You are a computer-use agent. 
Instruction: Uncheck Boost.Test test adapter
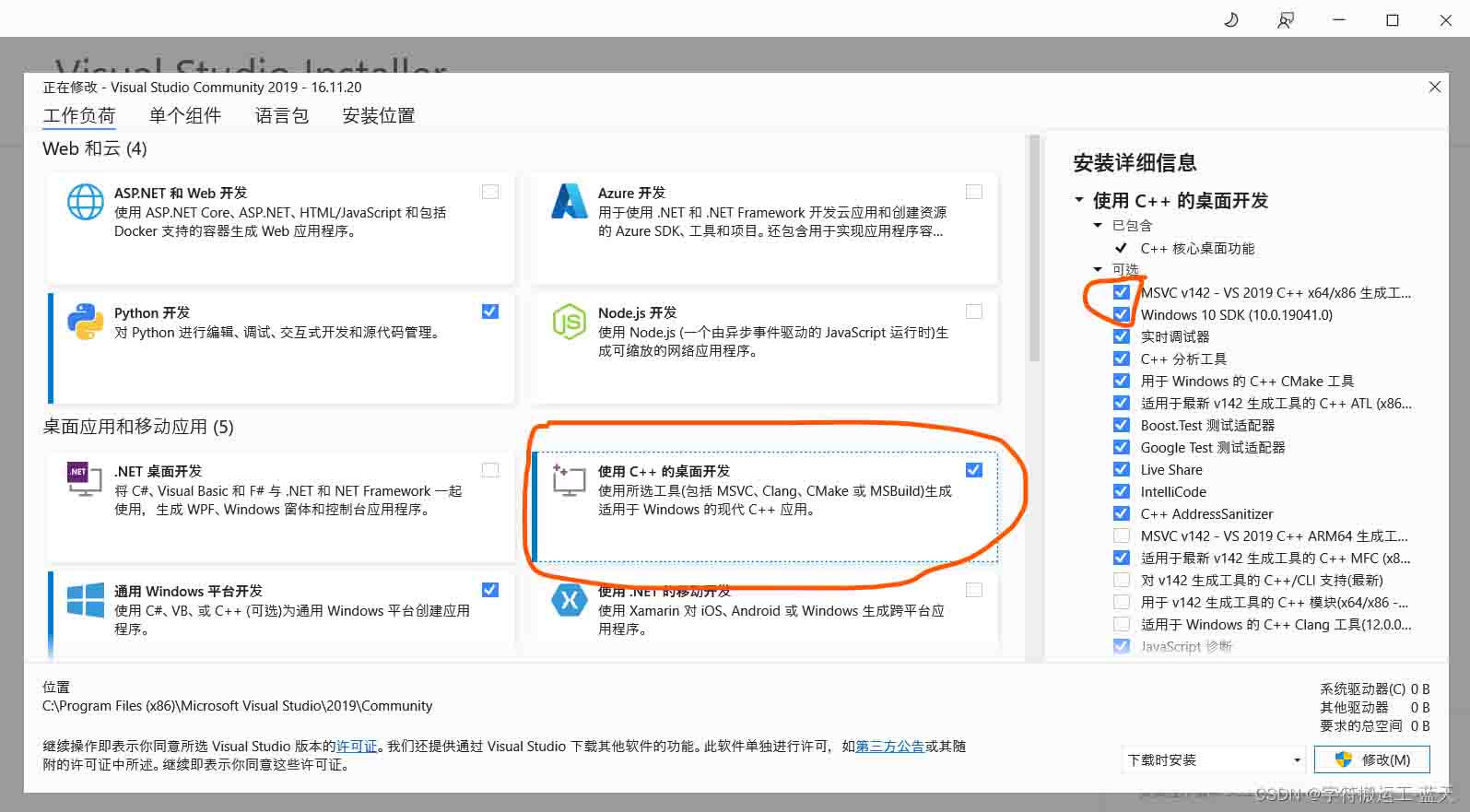coord(1122,425)
